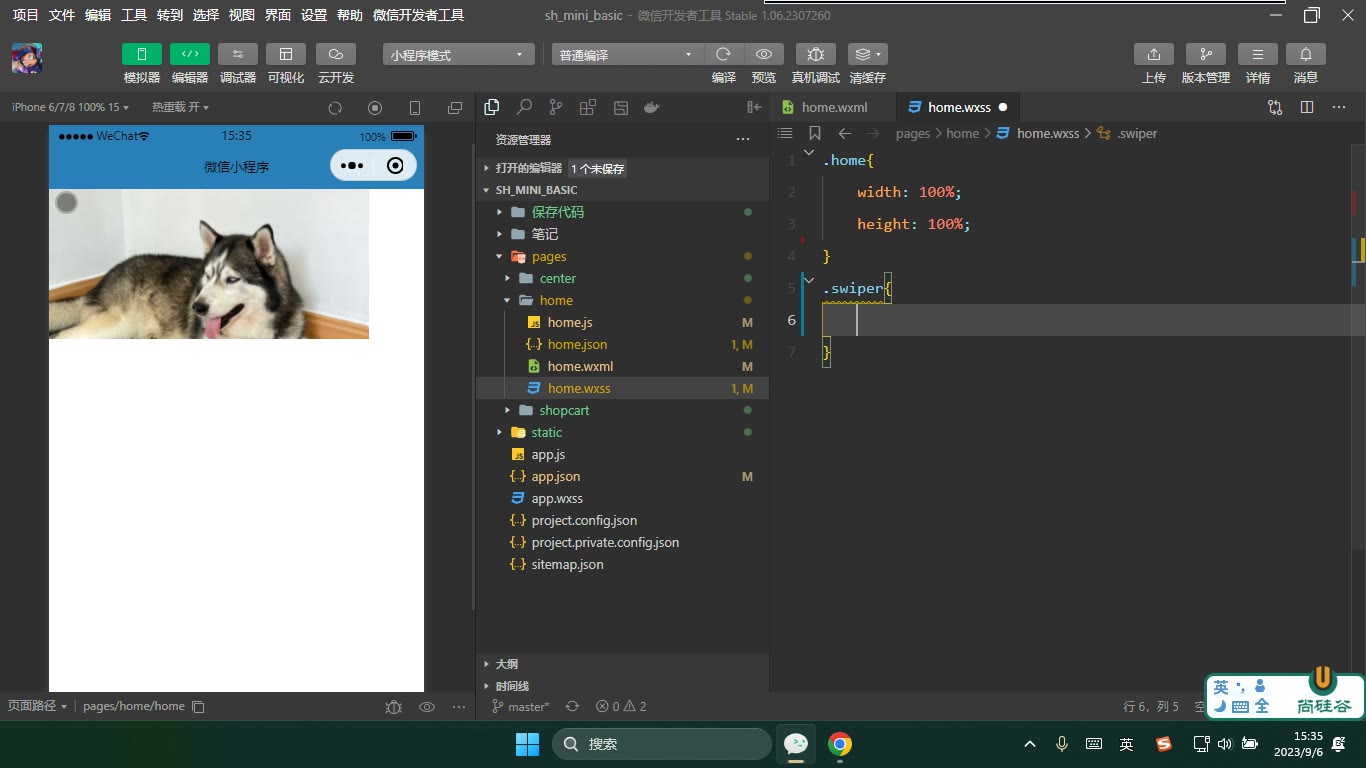
Task: Expand the 保存代码 folder
Action: [x=622, y=212]
